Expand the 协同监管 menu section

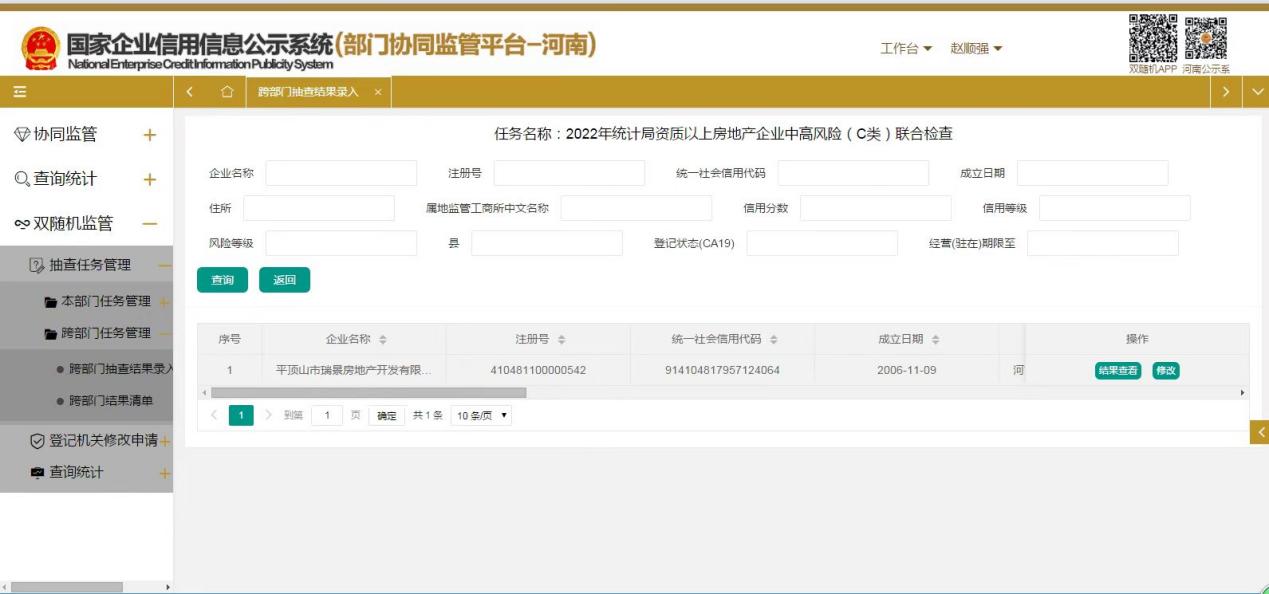tap(150, 135)
